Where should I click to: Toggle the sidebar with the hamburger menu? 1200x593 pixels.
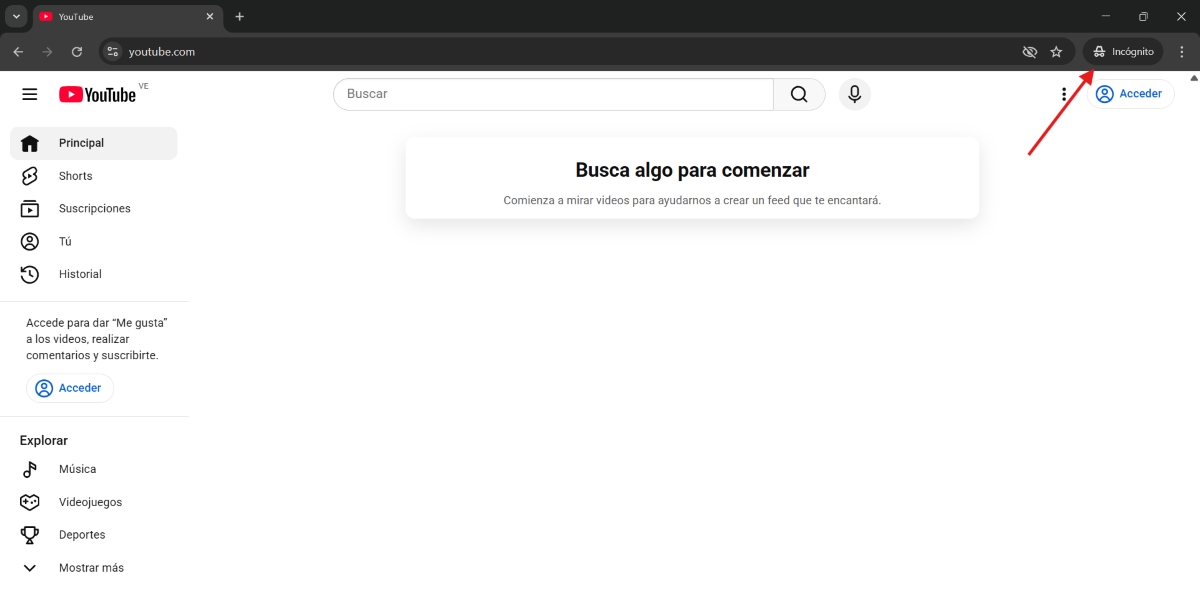click(29, 93)
